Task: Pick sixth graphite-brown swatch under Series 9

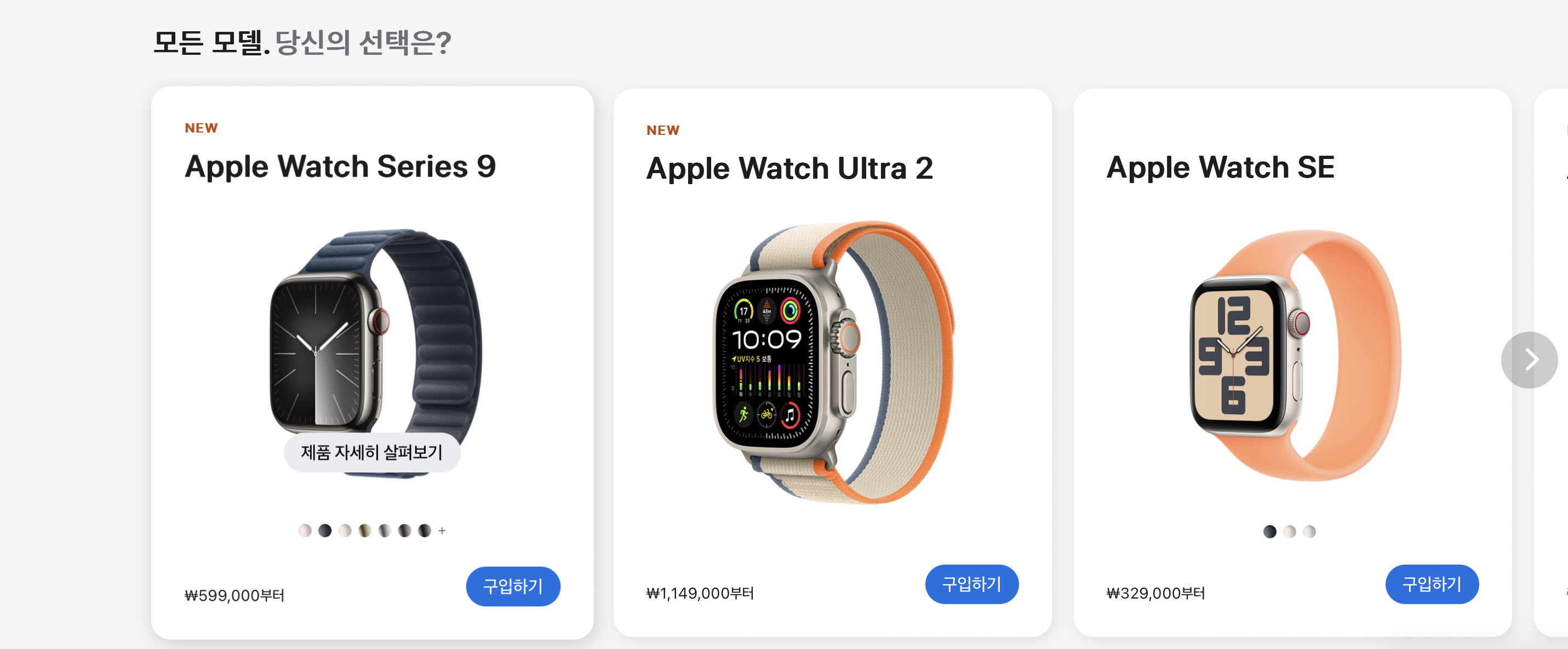Action: 405,531
